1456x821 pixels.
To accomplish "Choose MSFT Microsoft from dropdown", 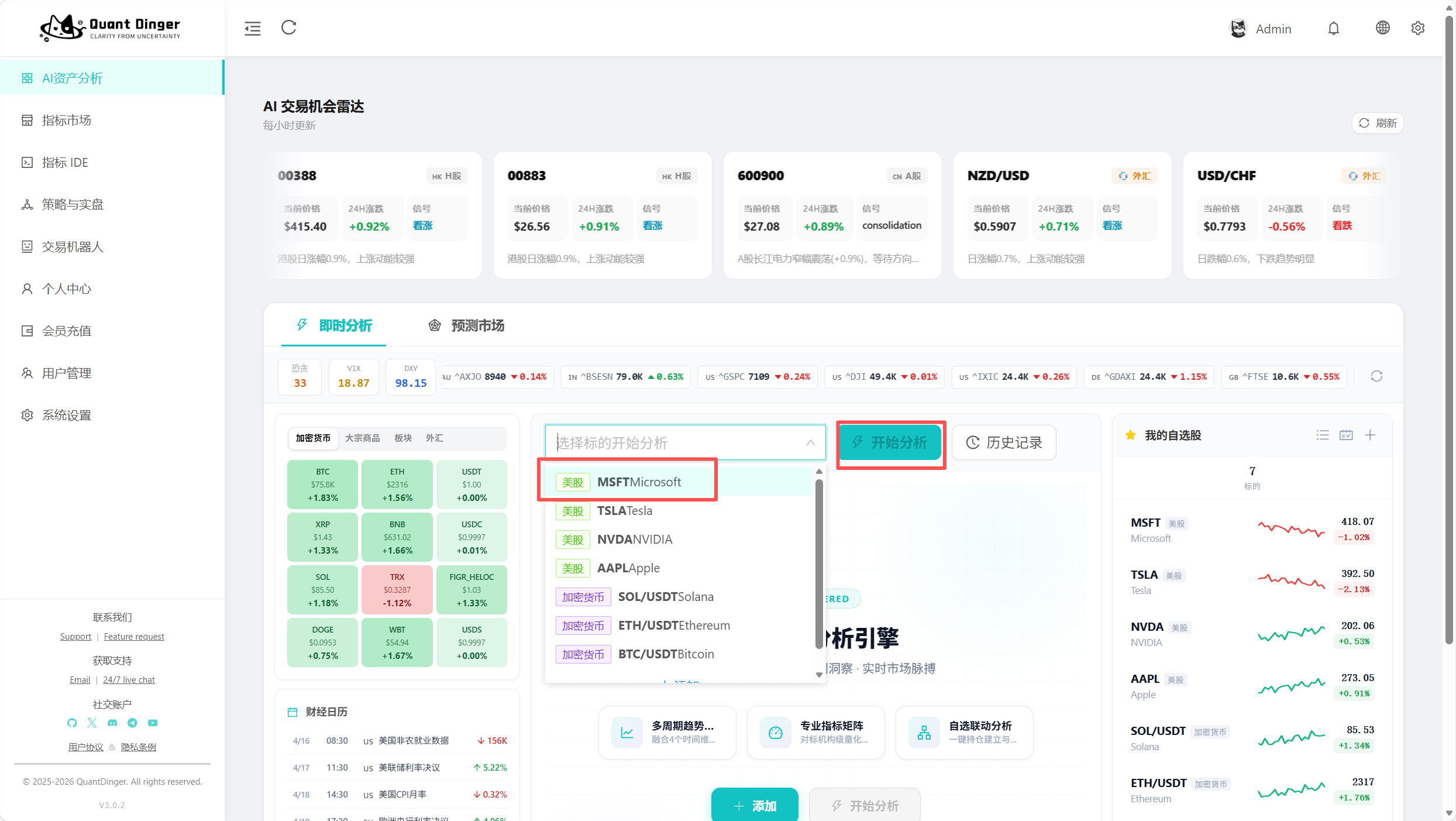I will tap(680, 482).
